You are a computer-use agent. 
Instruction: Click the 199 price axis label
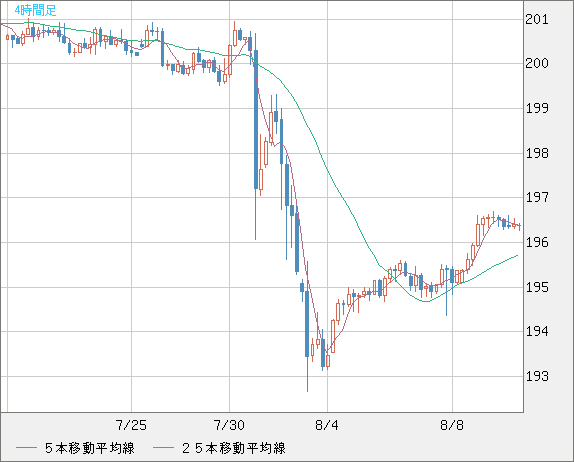coord(537,108)
